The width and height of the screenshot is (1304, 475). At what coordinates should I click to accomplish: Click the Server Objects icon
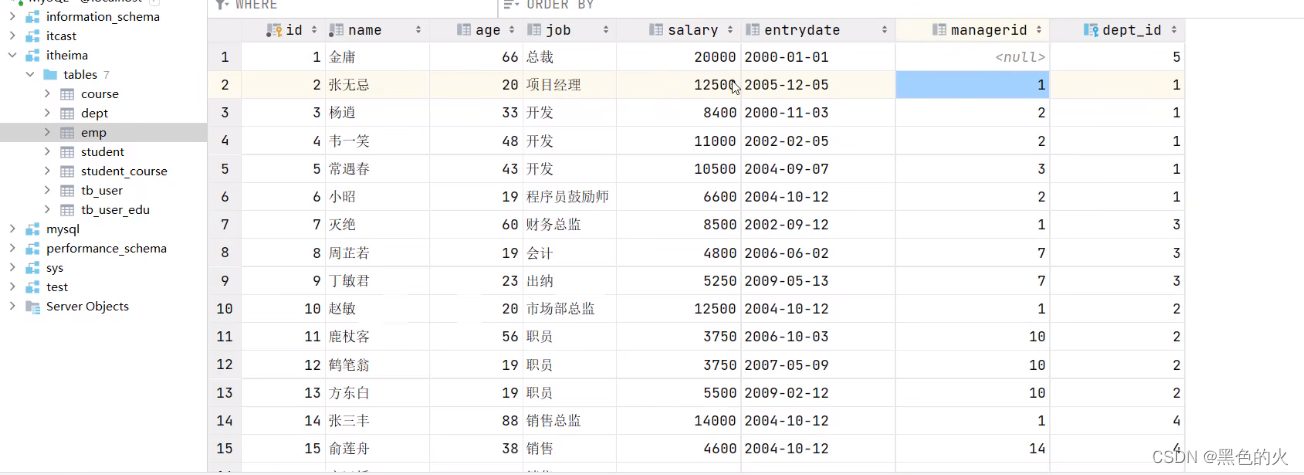pos(32,306)
